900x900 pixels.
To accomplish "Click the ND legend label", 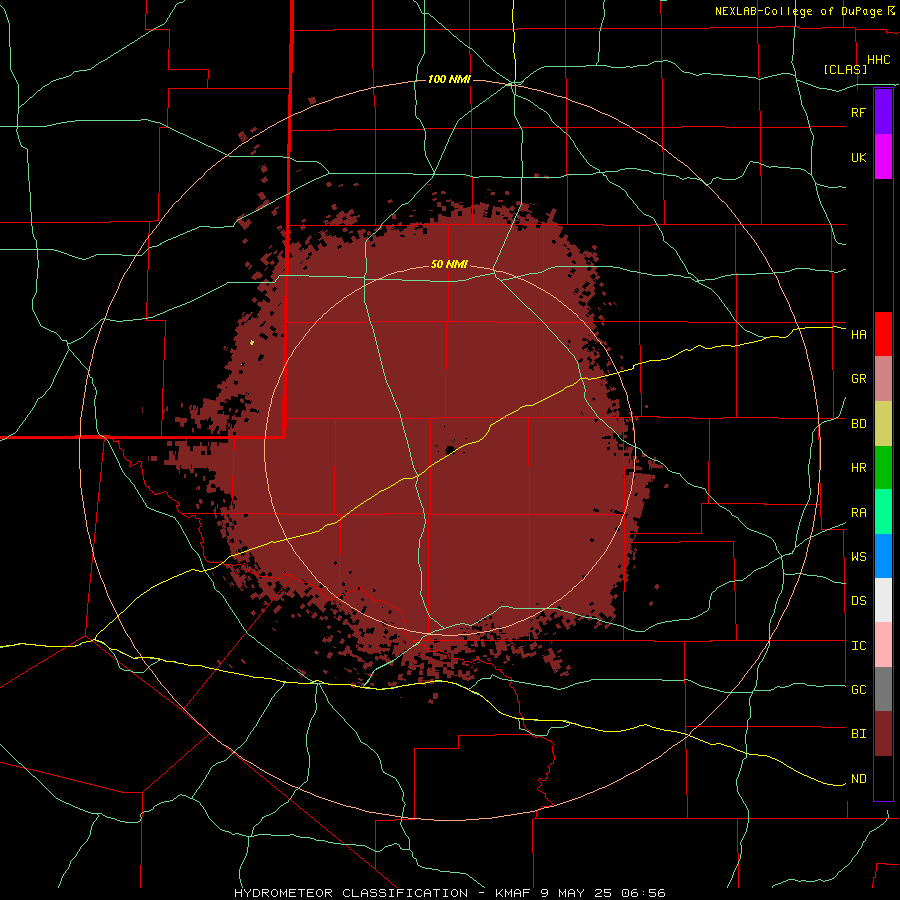I will 859,779.
